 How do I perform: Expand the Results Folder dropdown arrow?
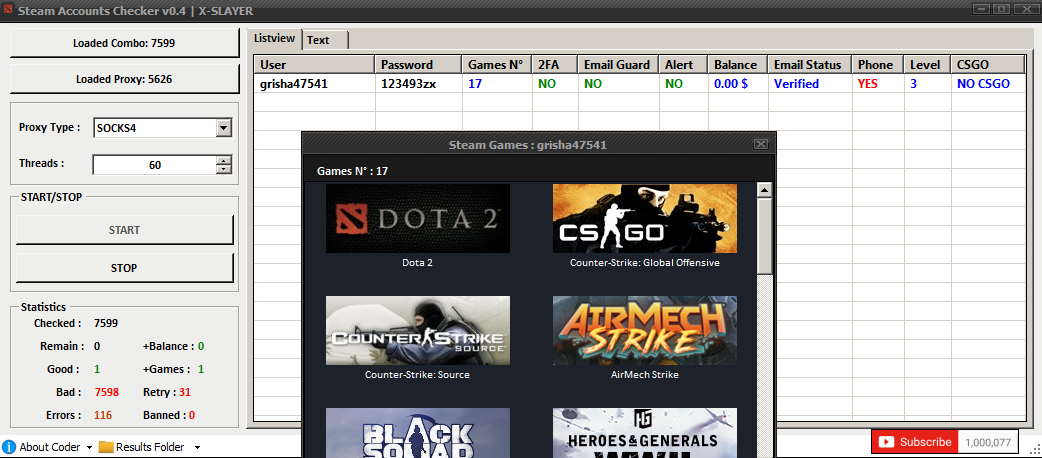click(197, 447)
